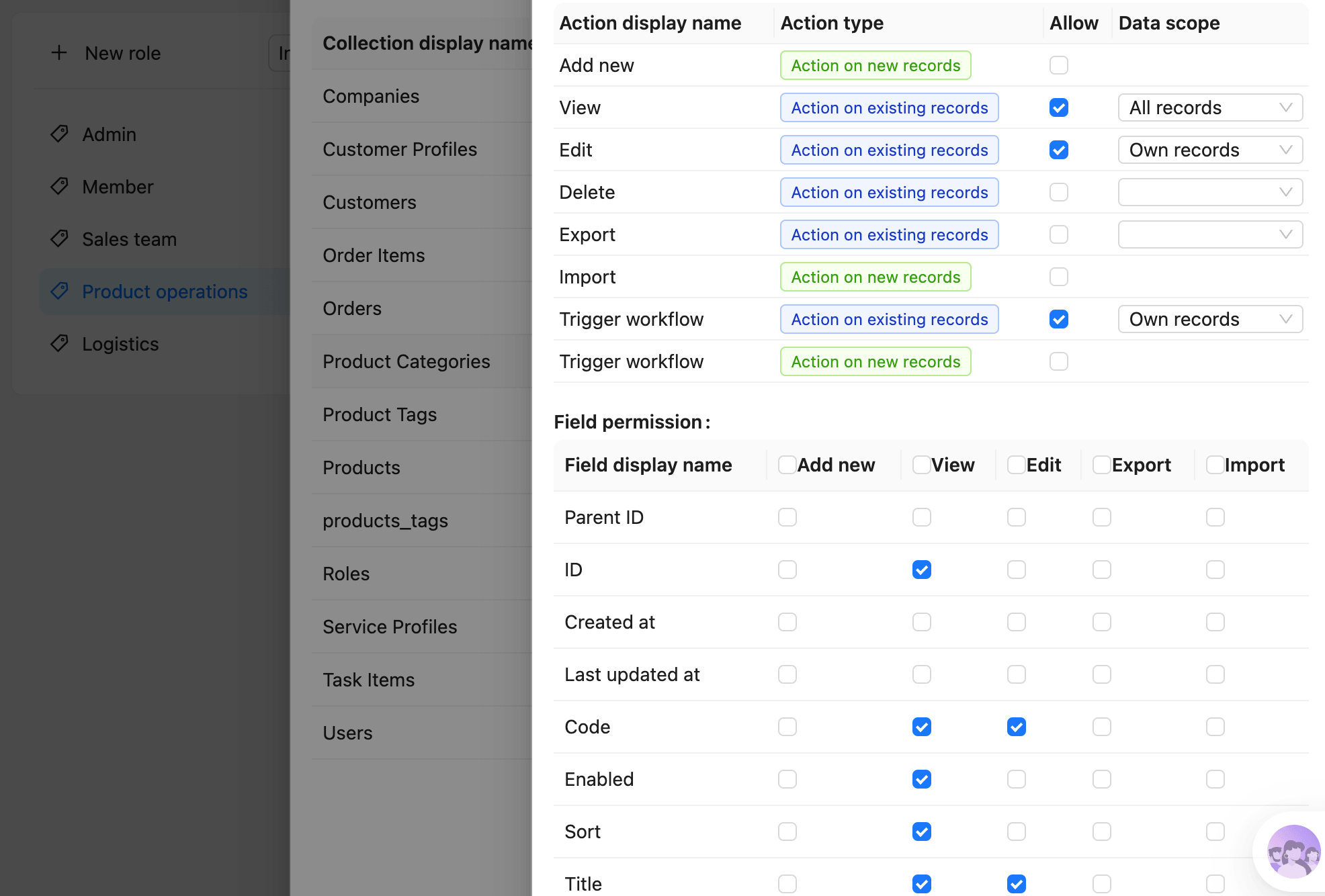
Task: Click the Action on new records badge for Import
Action: pos(875,276)
